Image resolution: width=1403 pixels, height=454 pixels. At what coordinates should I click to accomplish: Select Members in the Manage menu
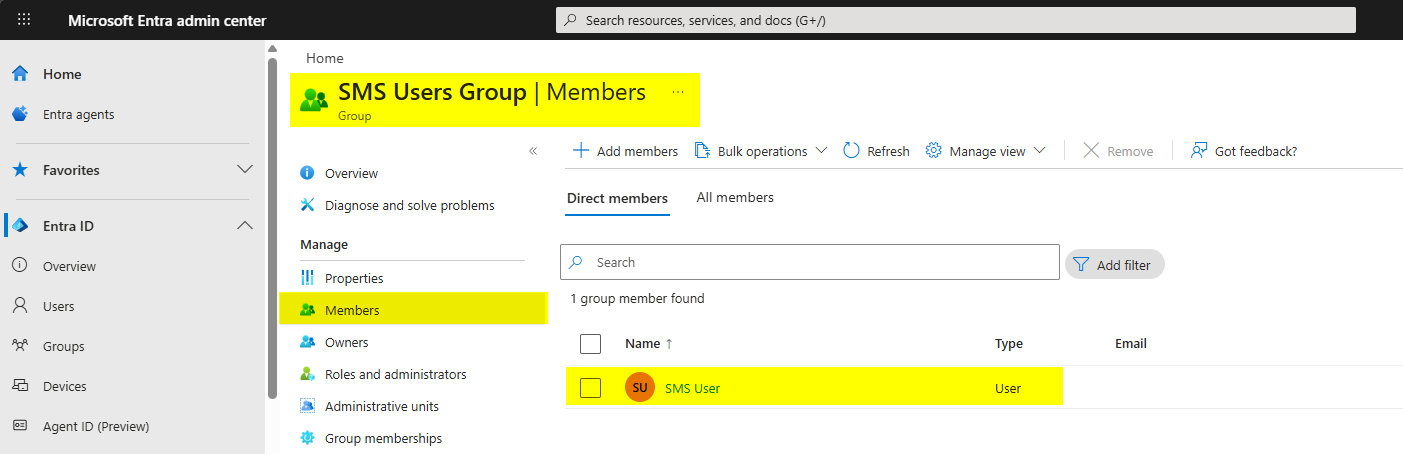coord(413,310)
